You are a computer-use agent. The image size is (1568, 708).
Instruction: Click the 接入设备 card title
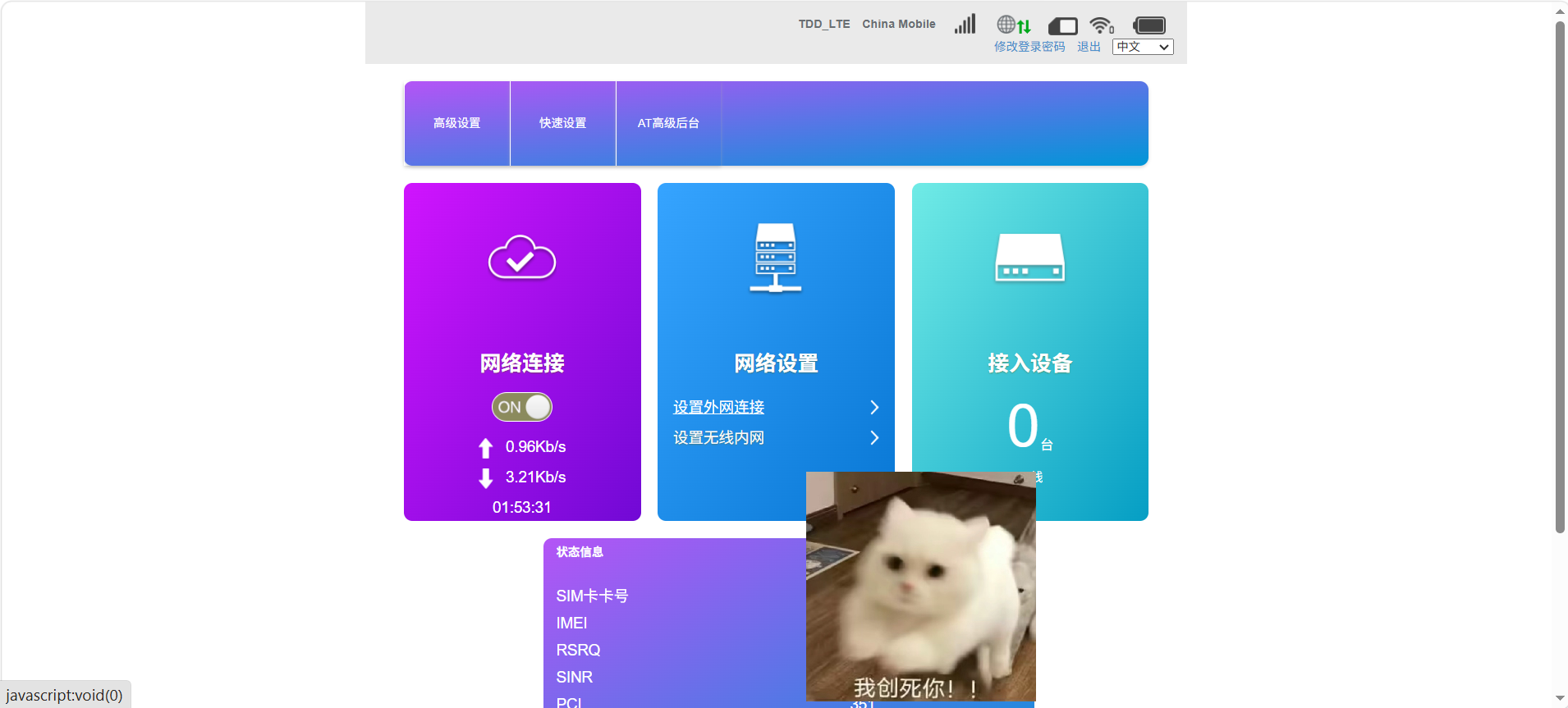pos(1030,363)
